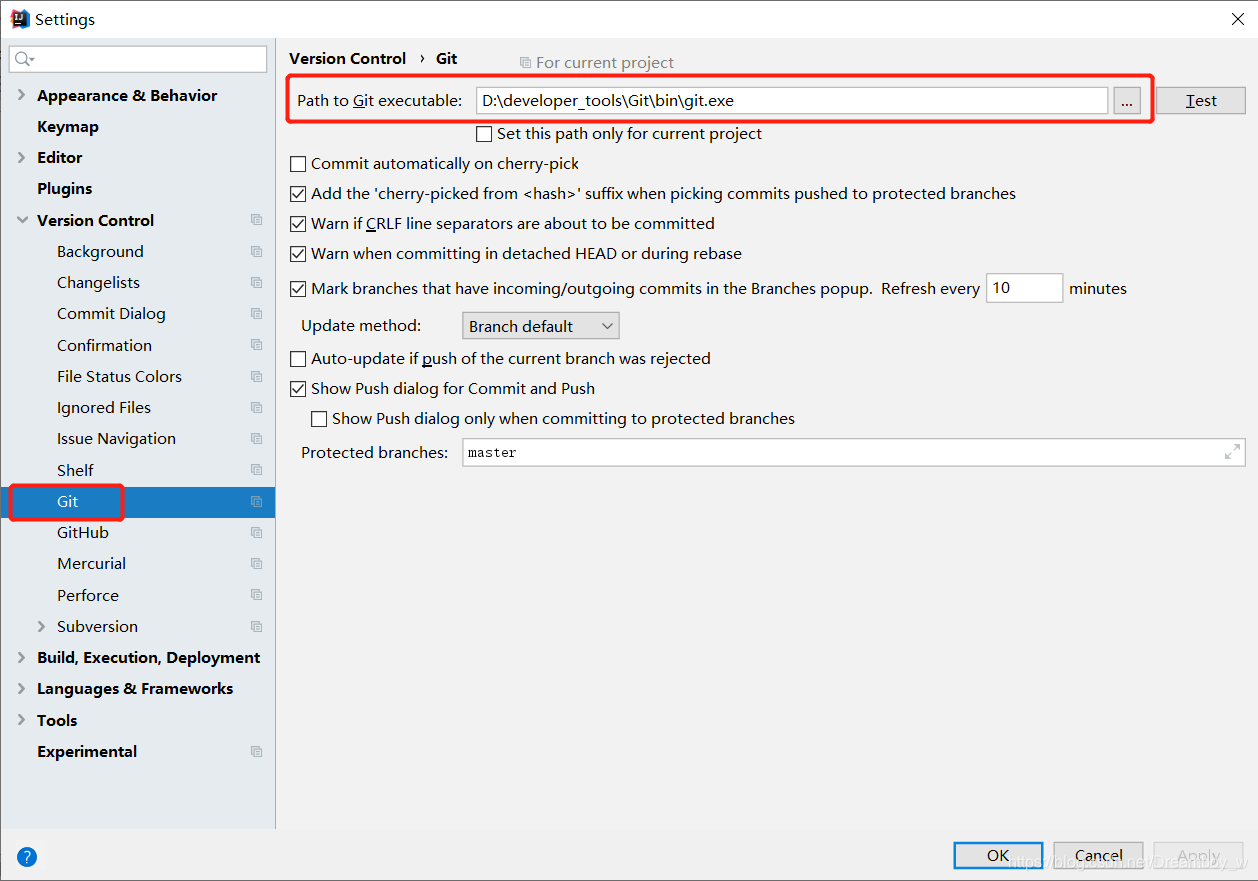Click the IntelliJ icon in title bar
This screenshot has height=881, width=1258.
point(19,18)
